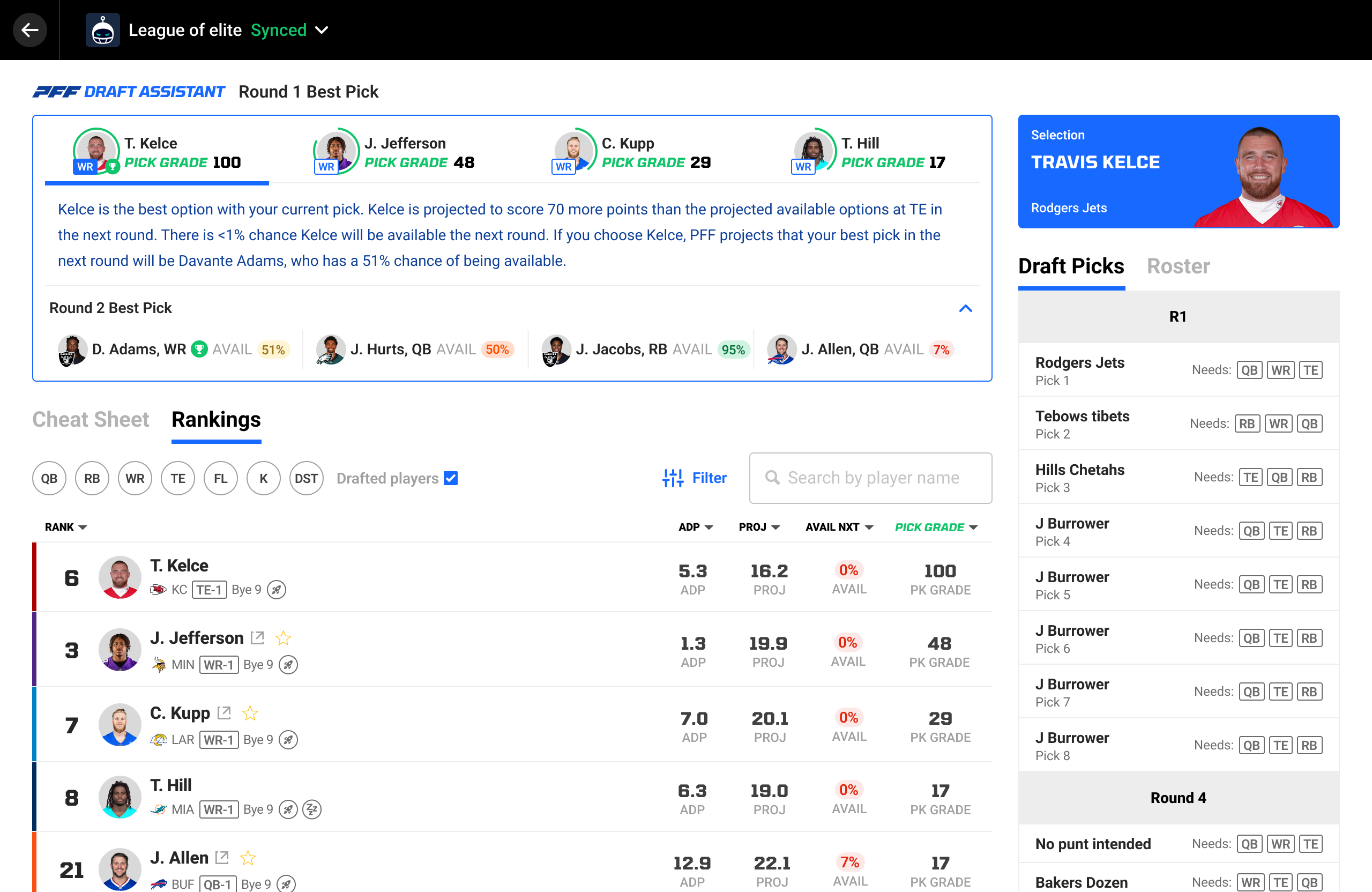
Task: Toggle the Drafted players checkbox
Action: point(448,478)
